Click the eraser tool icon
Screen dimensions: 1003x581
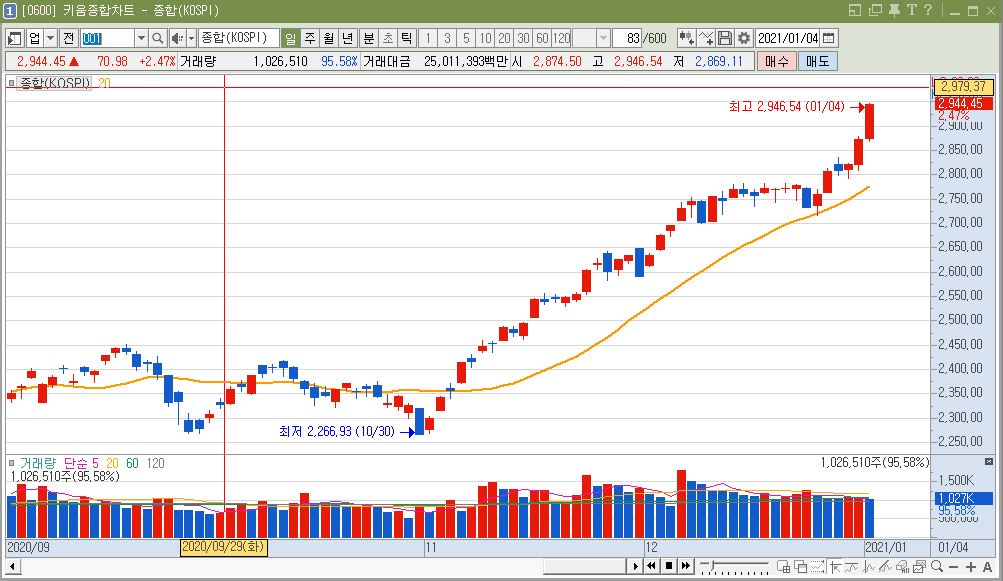pyautogui.click(x=903, y=566)
